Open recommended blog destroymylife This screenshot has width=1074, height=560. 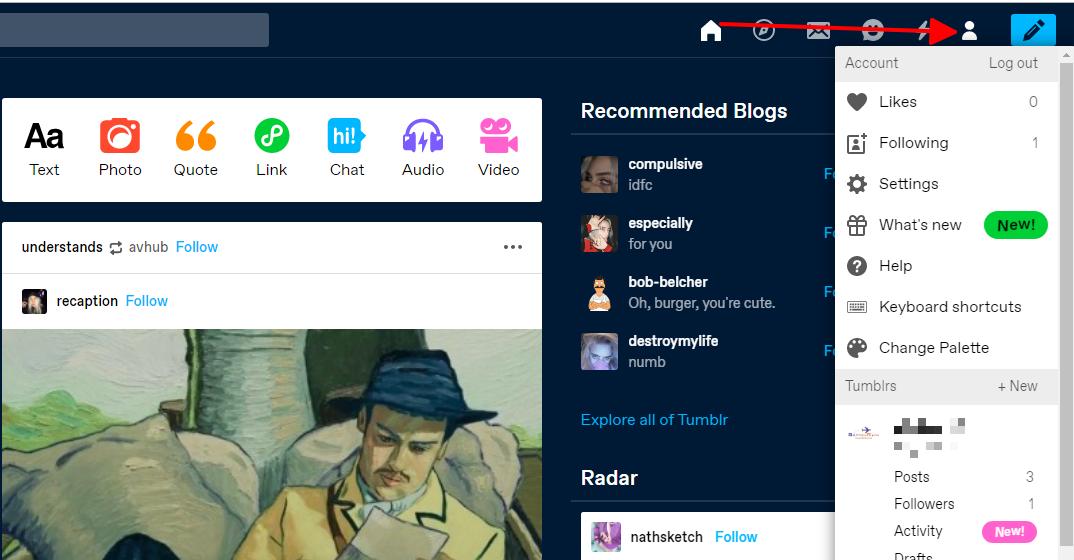click(x=673, y=341)
